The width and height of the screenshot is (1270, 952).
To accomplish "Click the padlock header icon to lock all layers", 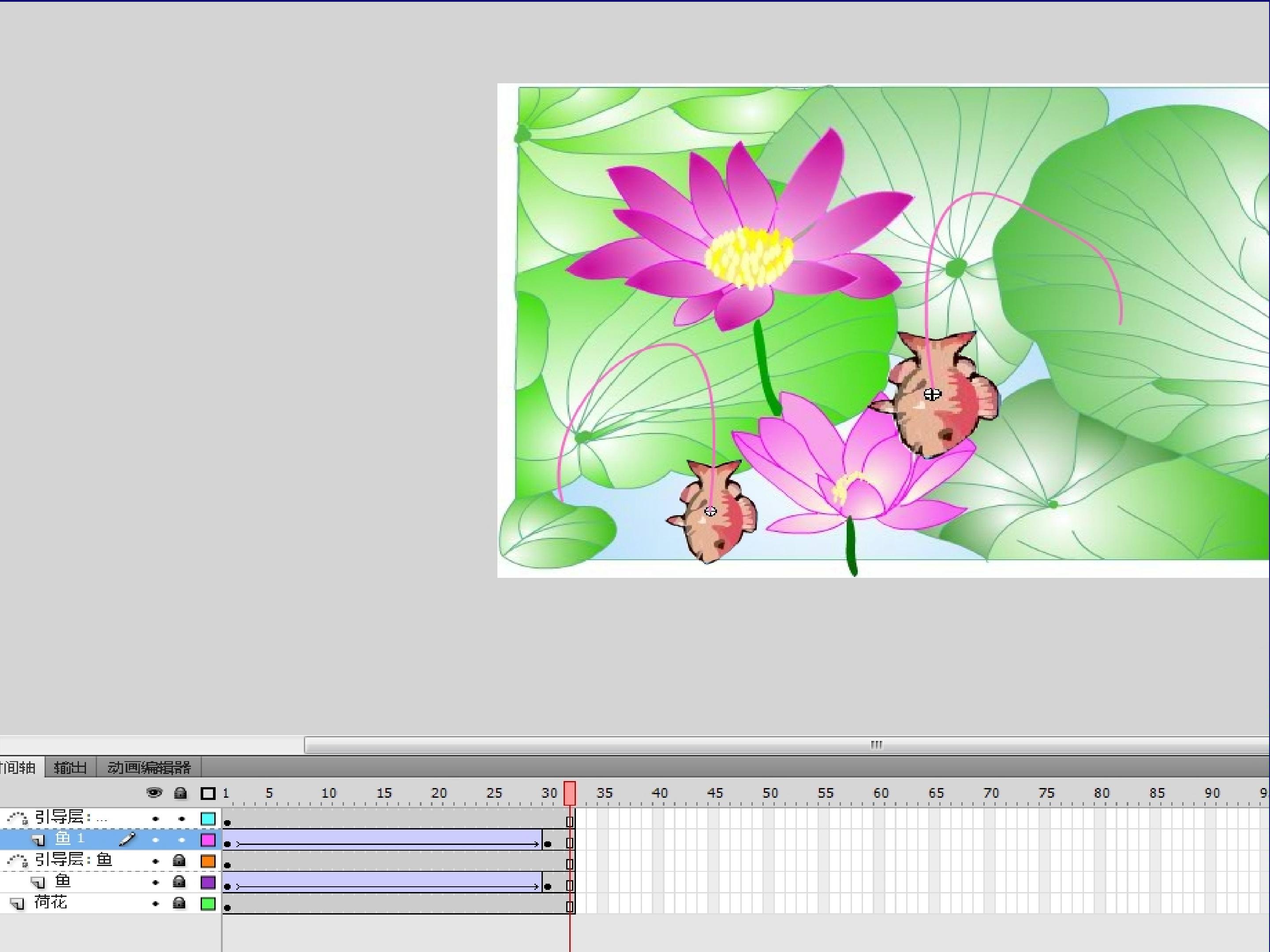I will (x=180, y=793).
